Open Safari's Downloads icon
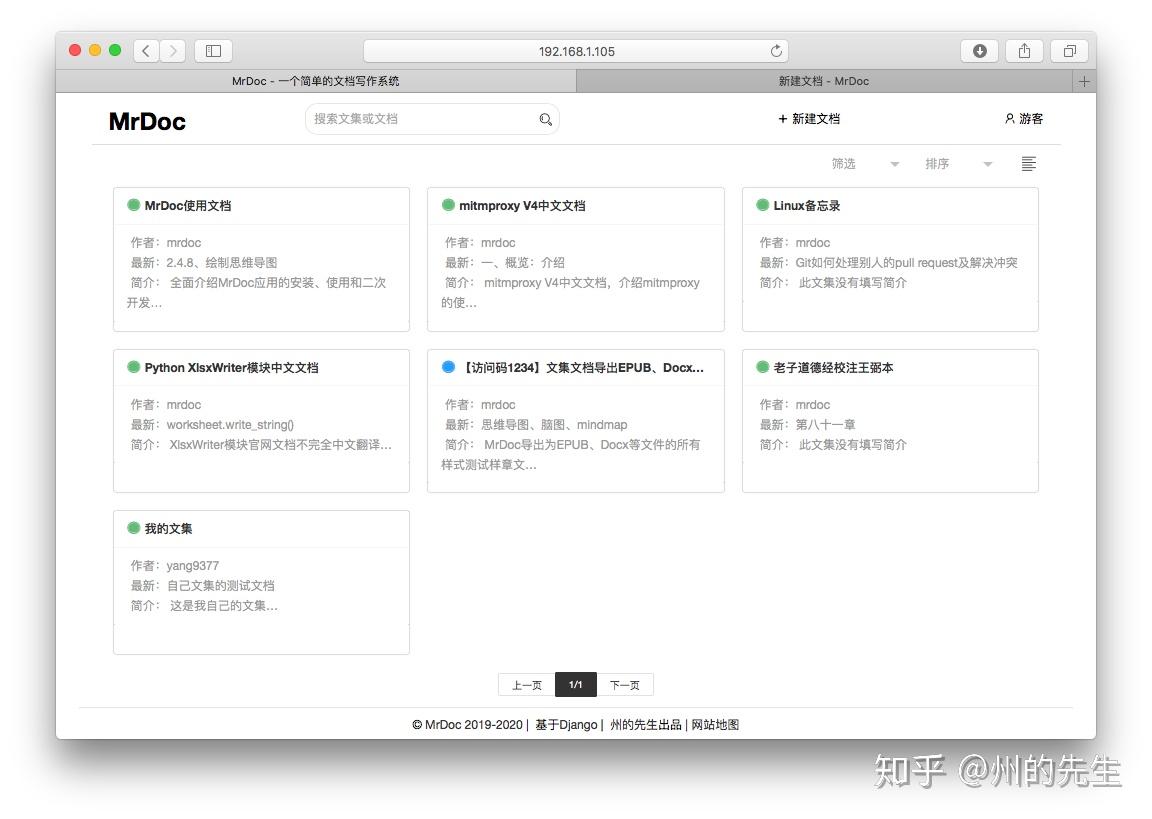This screenshot has height=819, width=1152. click(x=979, y=50)
